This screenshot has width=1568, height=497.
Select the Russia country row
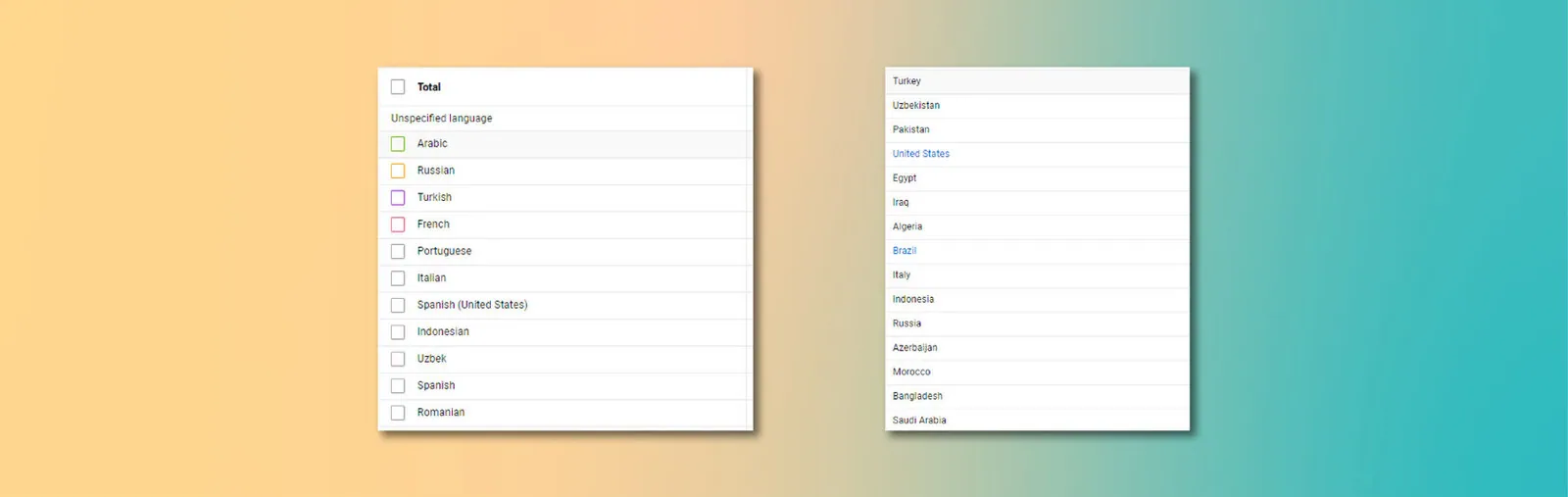coord(1037,323)
